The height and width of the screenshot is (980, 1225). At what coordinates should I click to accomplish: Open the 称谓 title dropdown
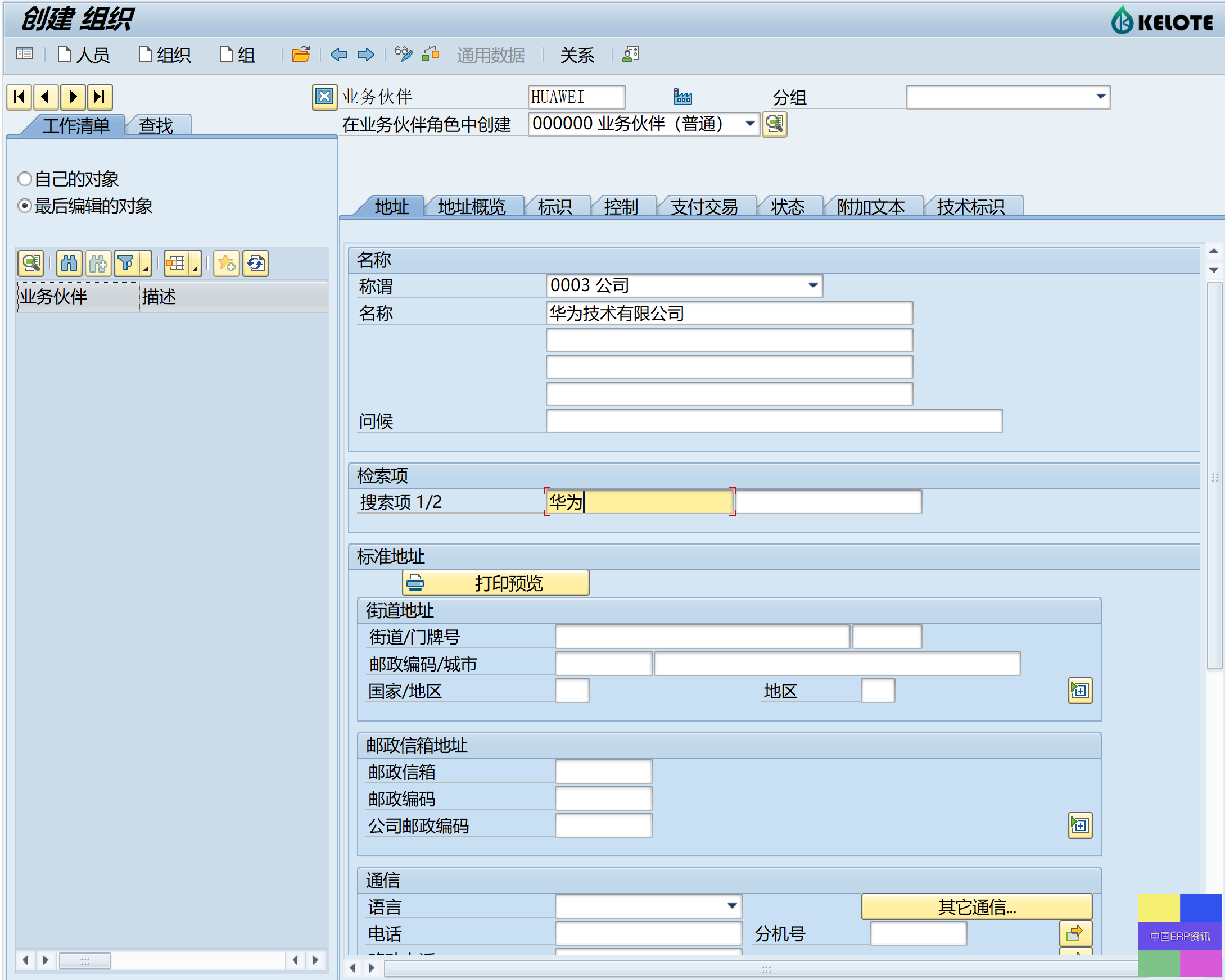tap(813, 285)
